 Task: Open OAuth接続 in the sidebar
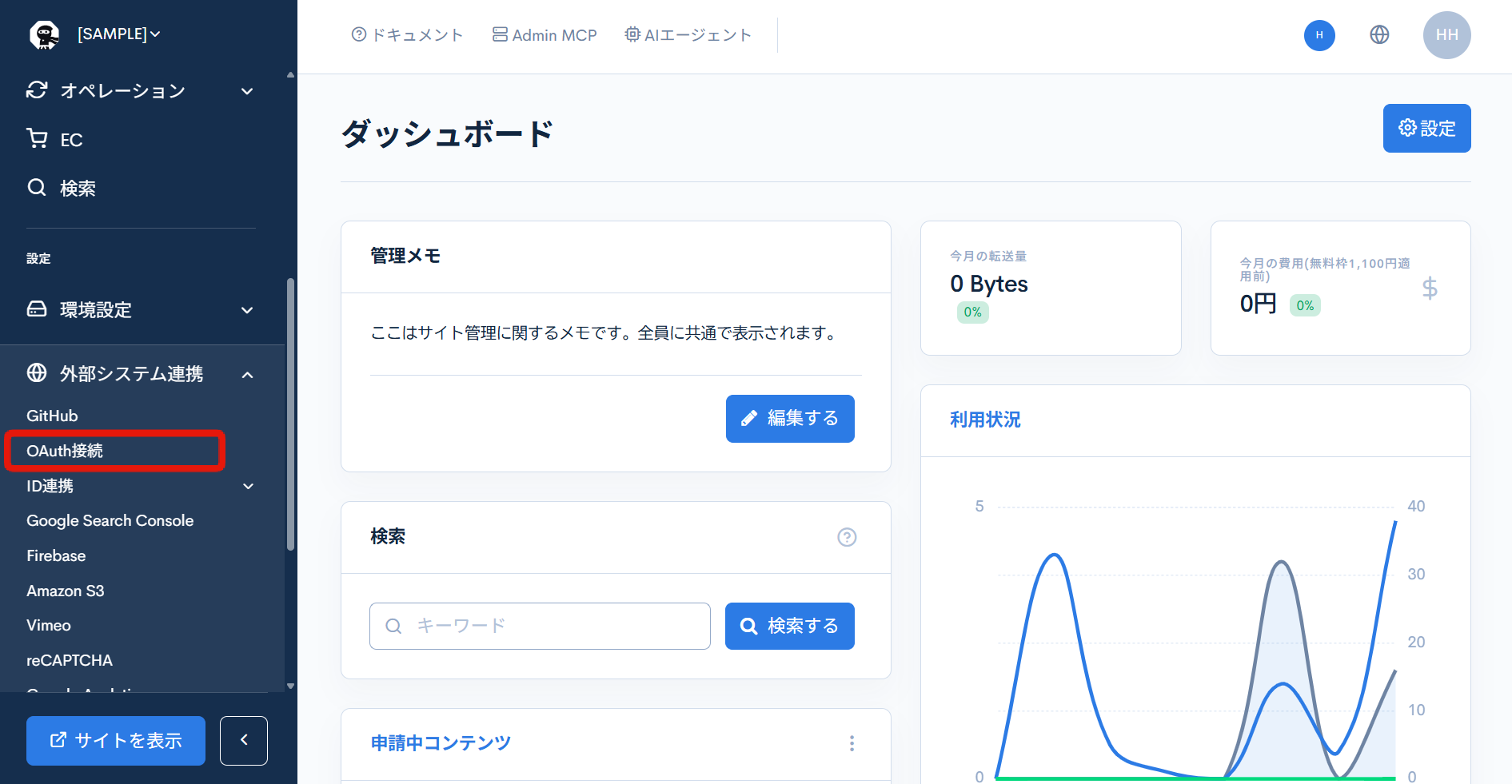coord(65,451)
